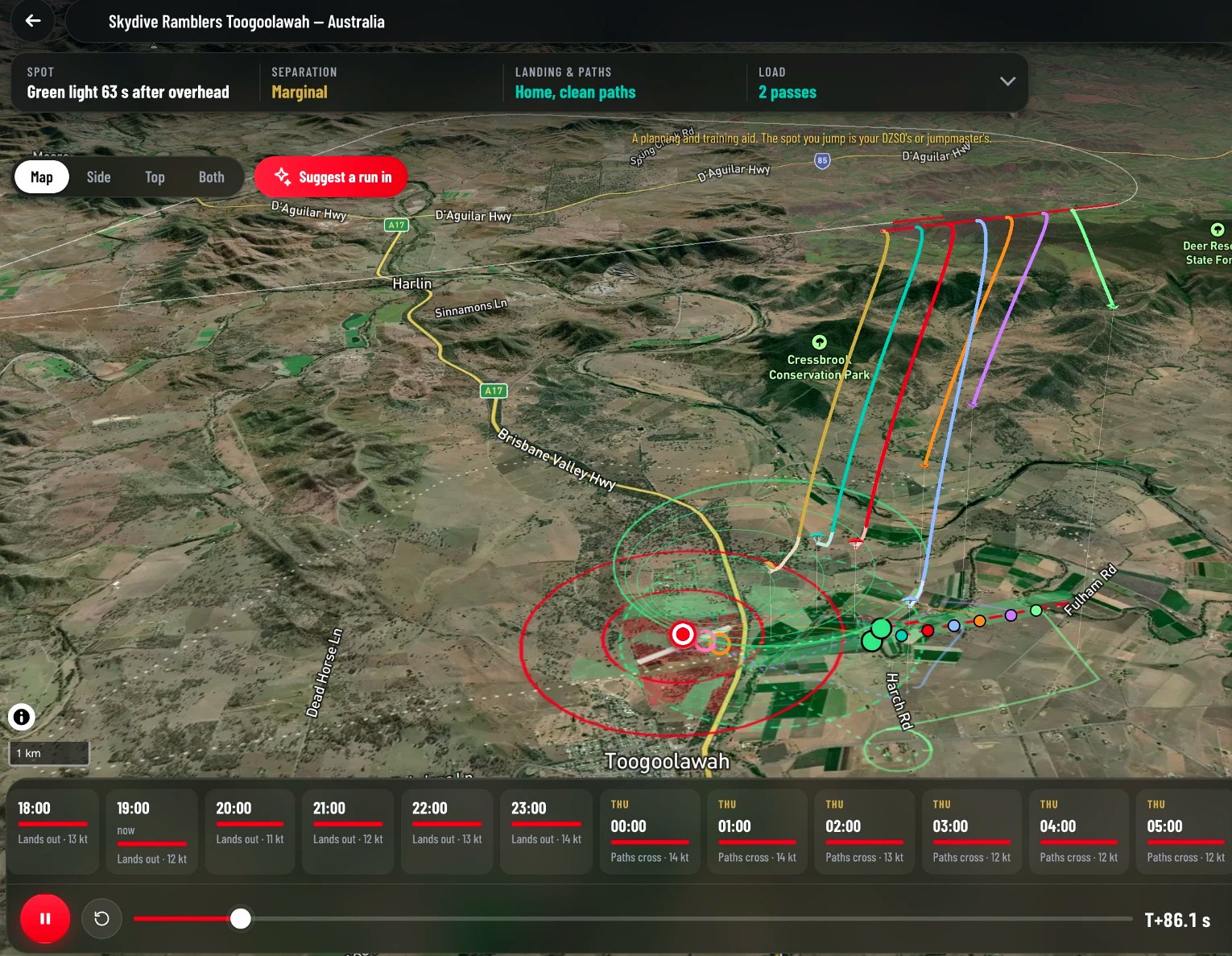Click the Separation Marginal status

(304, 83)
